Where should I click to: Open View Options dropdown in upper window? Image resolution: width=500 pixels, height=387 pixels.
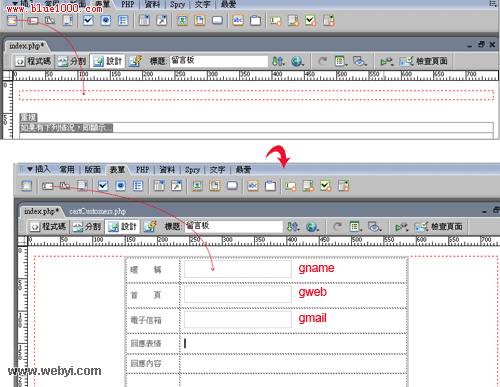tap(341, 61)
